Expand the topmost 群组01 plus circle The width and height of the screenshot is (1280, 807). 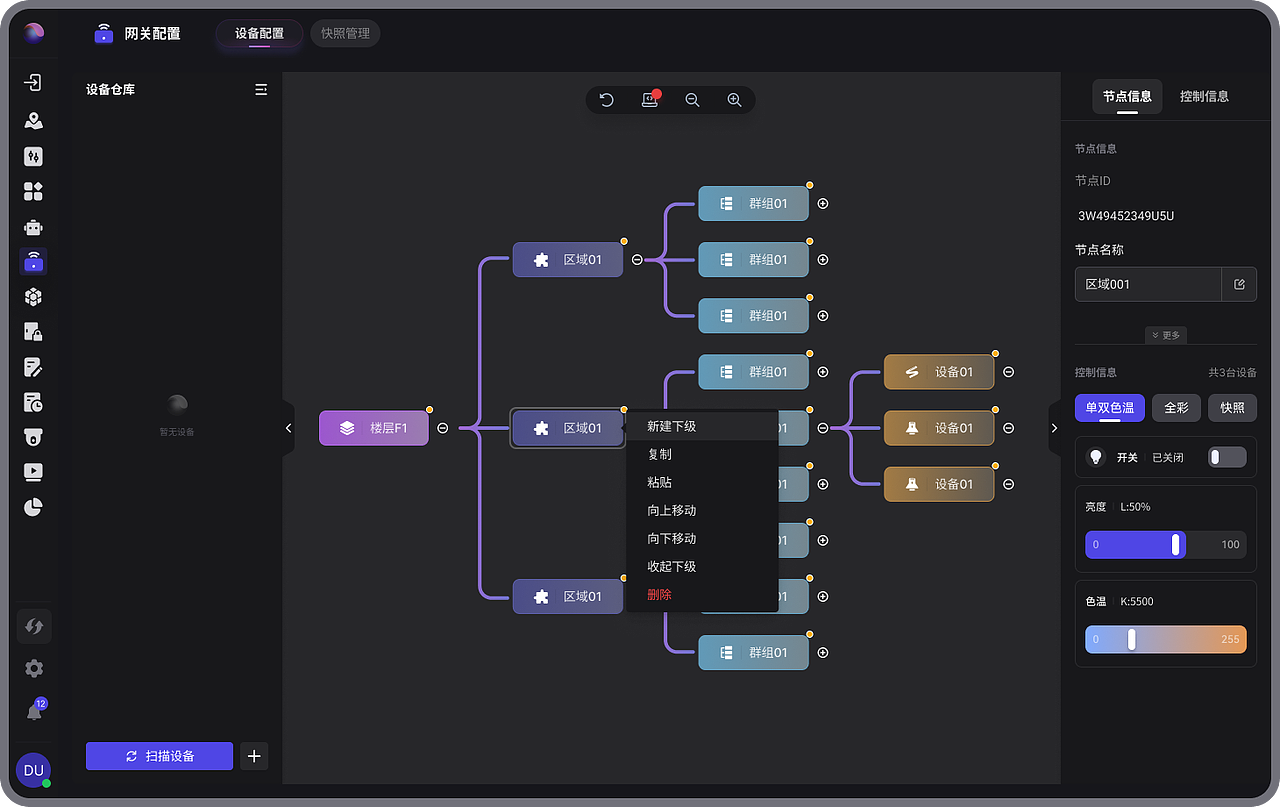(x=823, y=203)
